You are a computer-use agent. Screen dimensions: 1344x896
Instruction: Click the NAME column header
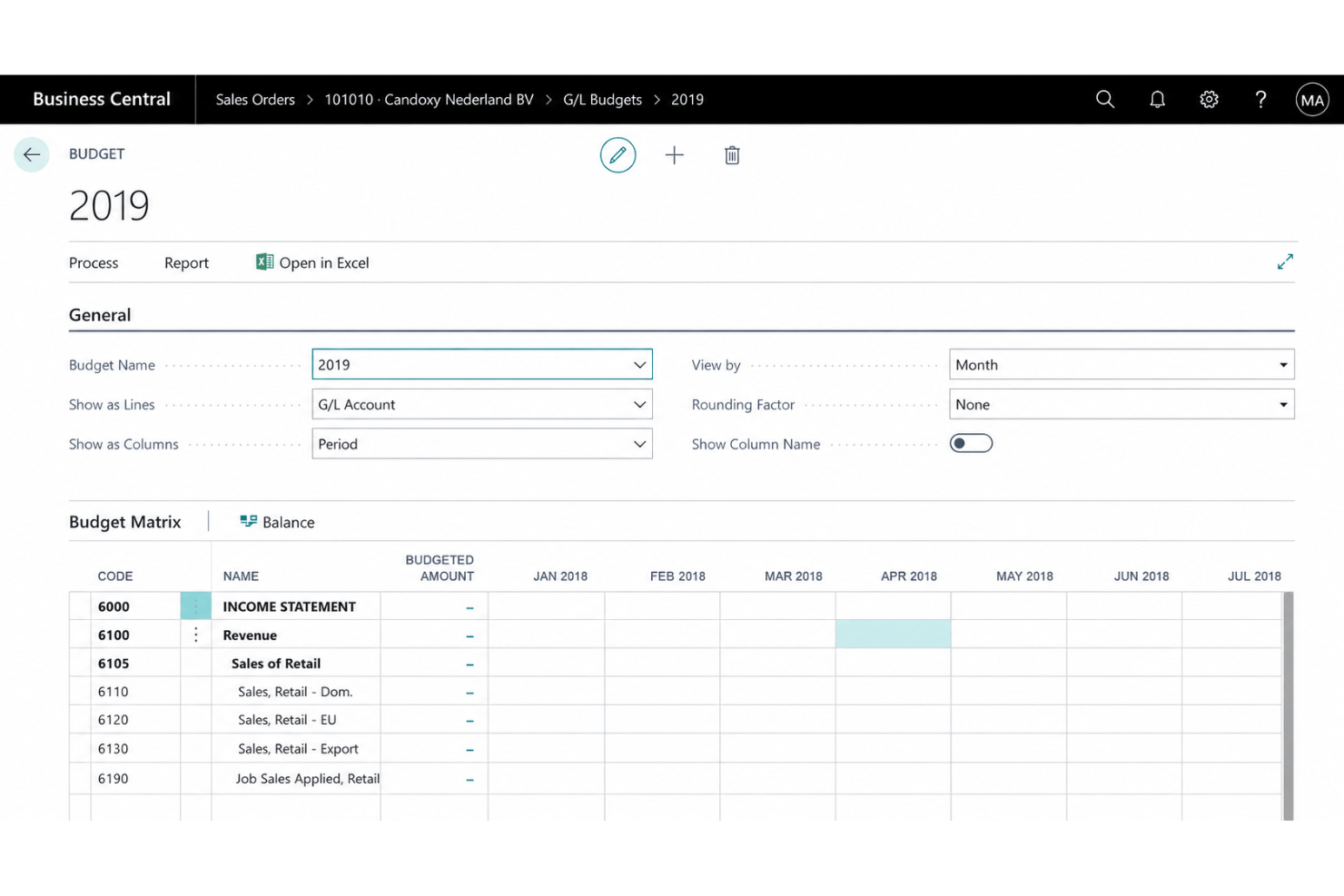click(x=241, y=576)
